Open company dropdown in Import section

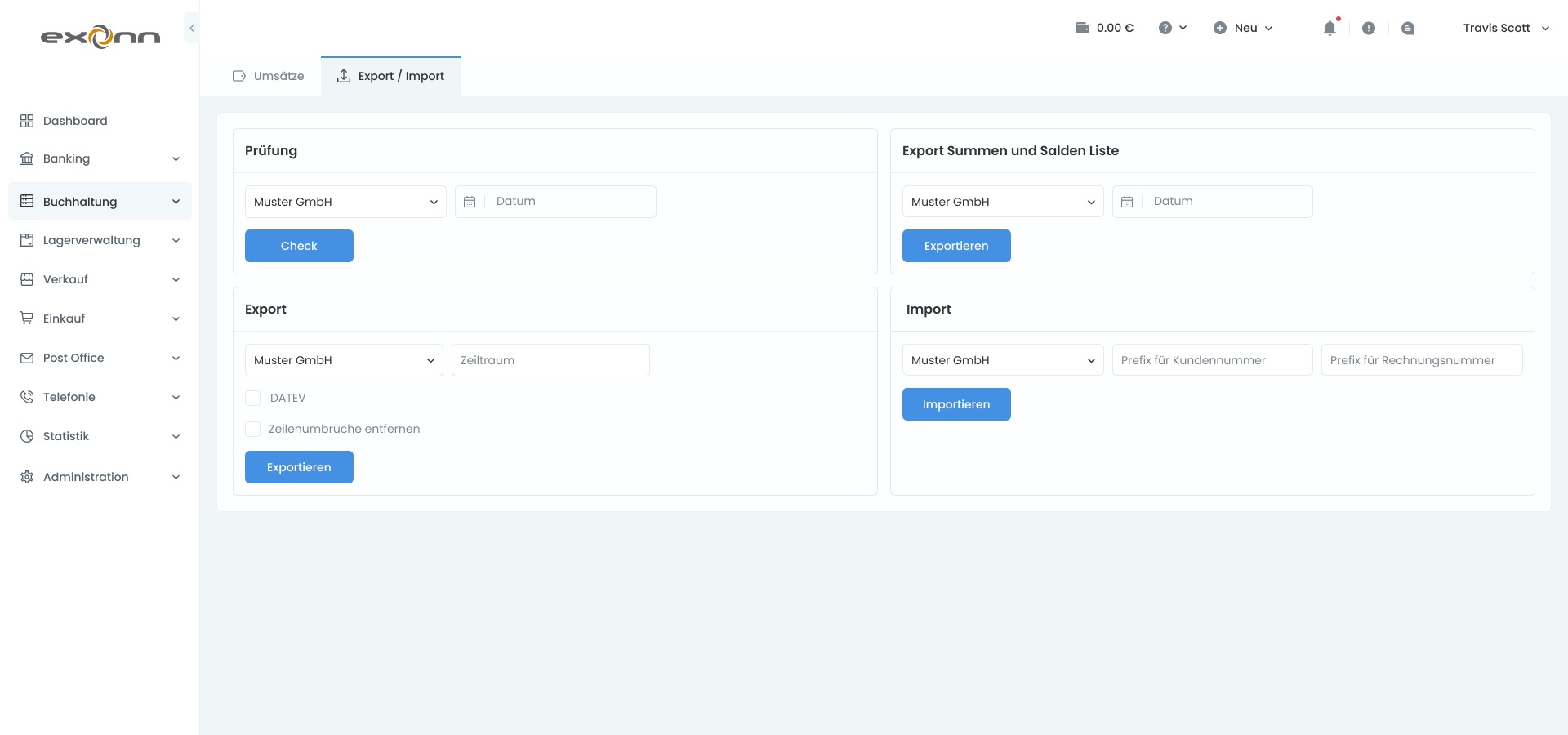coord(1003,360)
